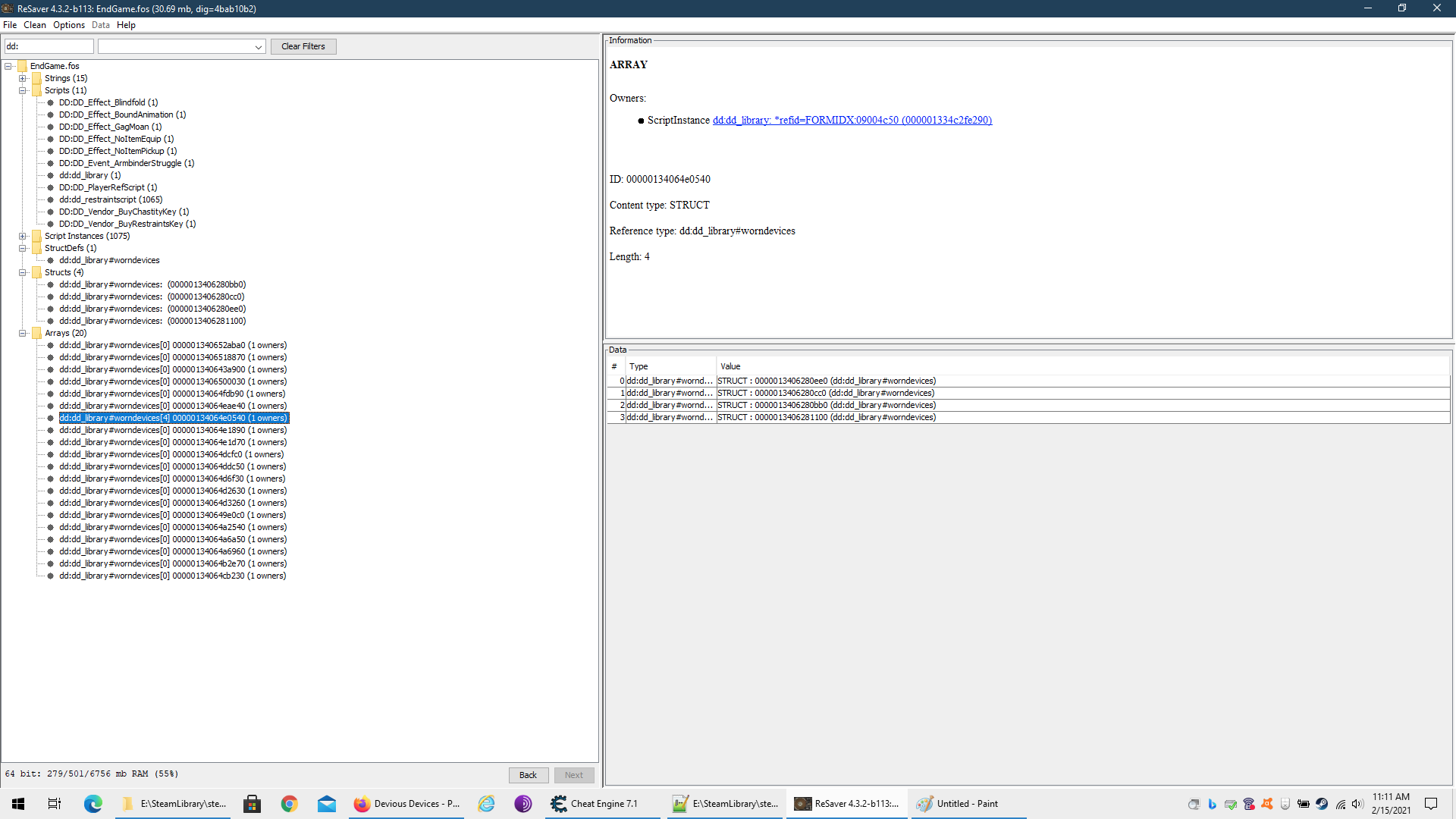Open the Windows Start menu
This screenshot has width=1456, height=819.
click(x=18, y=804)
